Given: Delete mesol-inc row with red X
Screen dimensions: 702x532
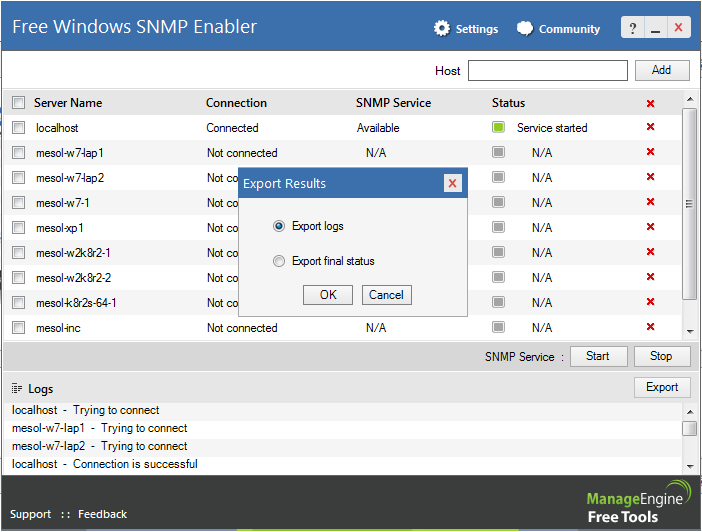Looking at the screenshot, I should (651, 327).
